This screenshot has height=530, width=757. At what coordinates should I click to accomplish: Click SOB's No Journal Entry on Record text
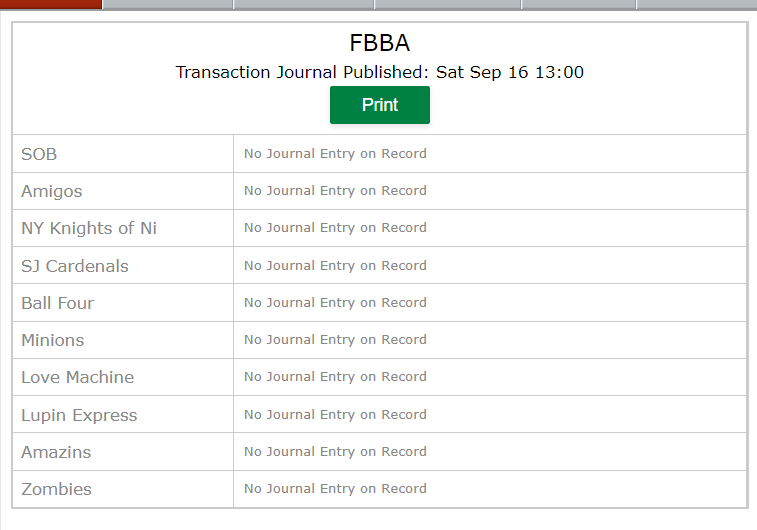[335, 153]
